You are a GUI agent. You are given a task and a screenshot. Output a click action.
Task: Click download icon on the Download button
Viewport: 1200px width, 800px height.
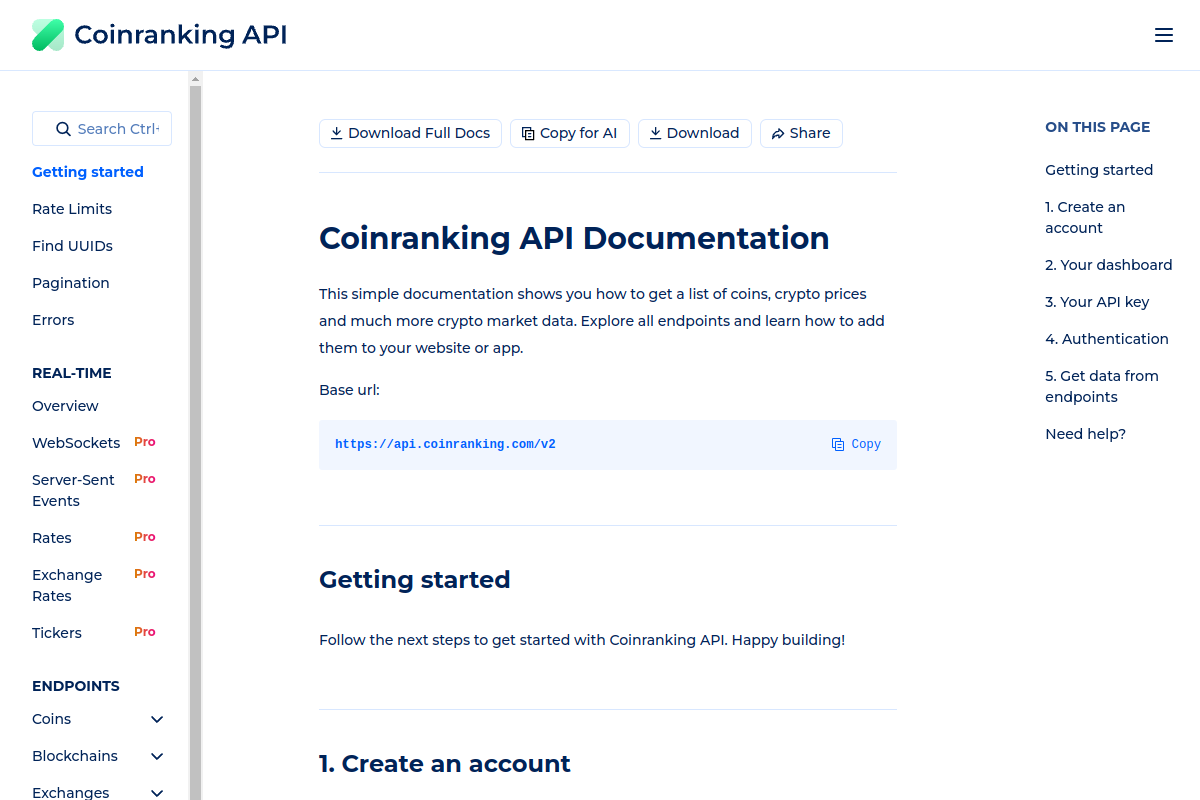[x=656, y=133]
